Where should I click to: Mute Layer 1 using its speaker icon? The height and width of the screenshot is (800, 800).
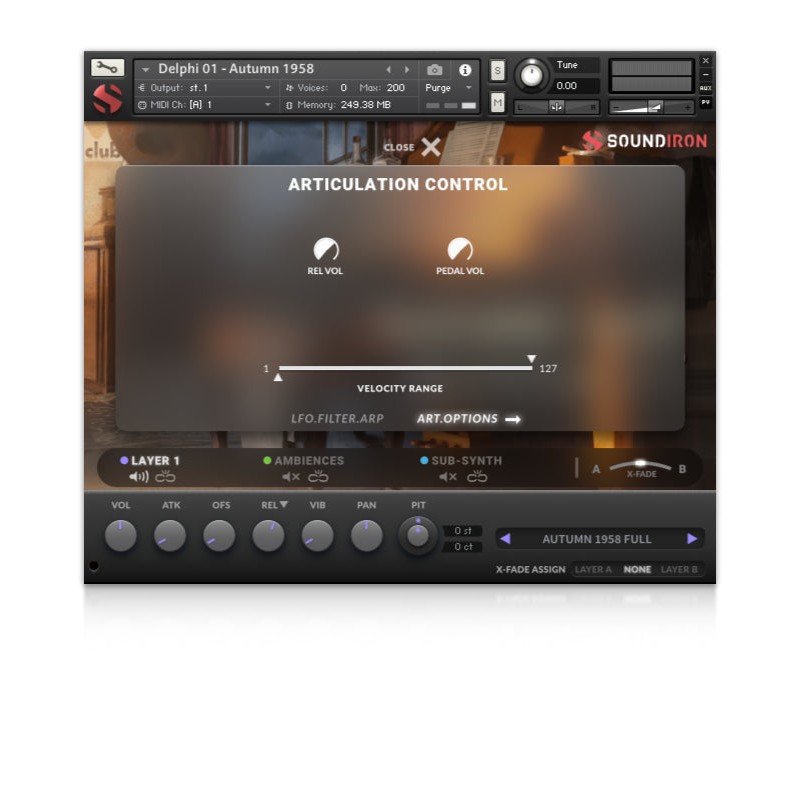[138, 477]
